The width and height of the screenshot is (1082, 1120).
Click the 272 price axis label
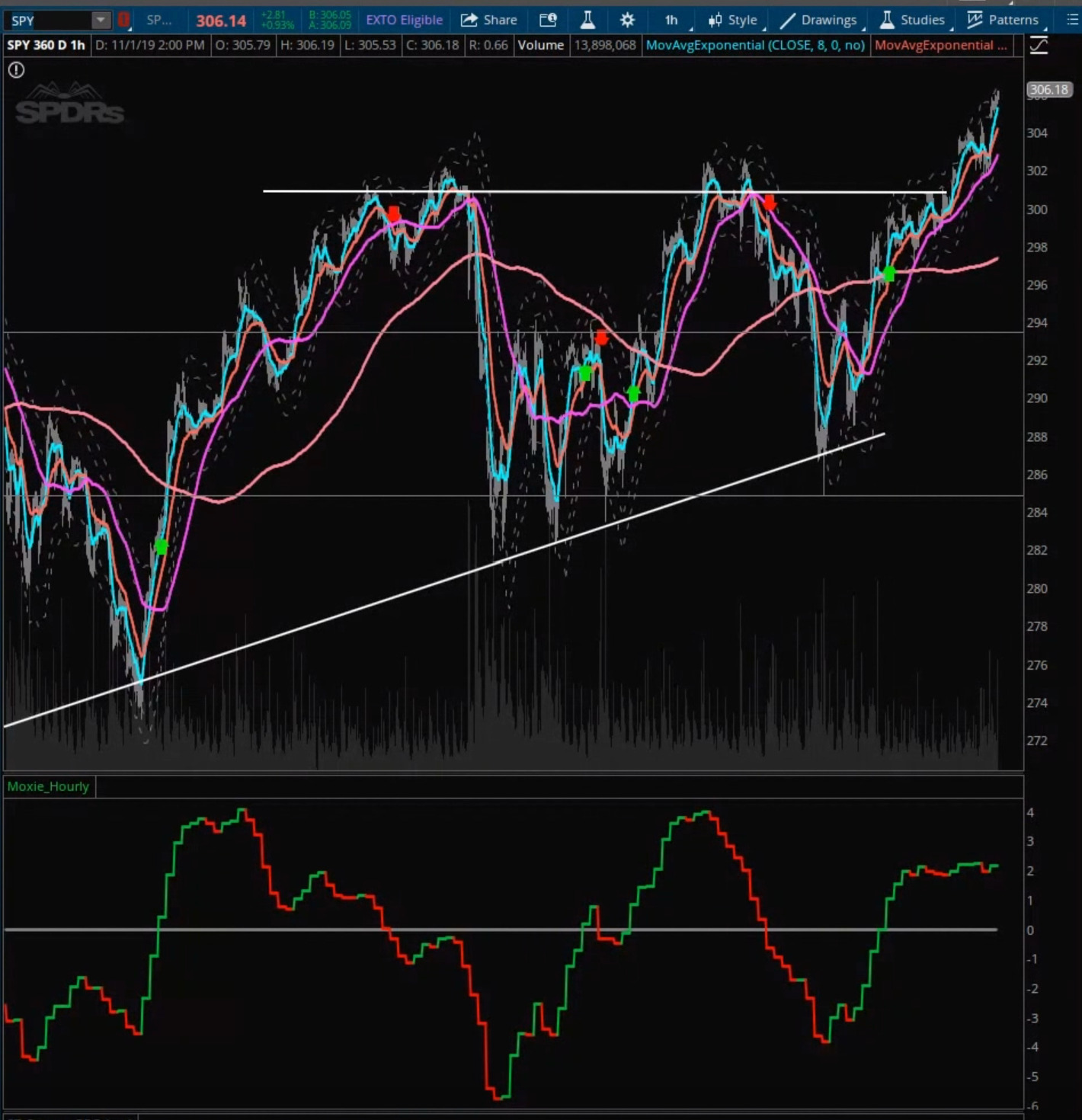pyautogui.click(x=1037, y=741)
